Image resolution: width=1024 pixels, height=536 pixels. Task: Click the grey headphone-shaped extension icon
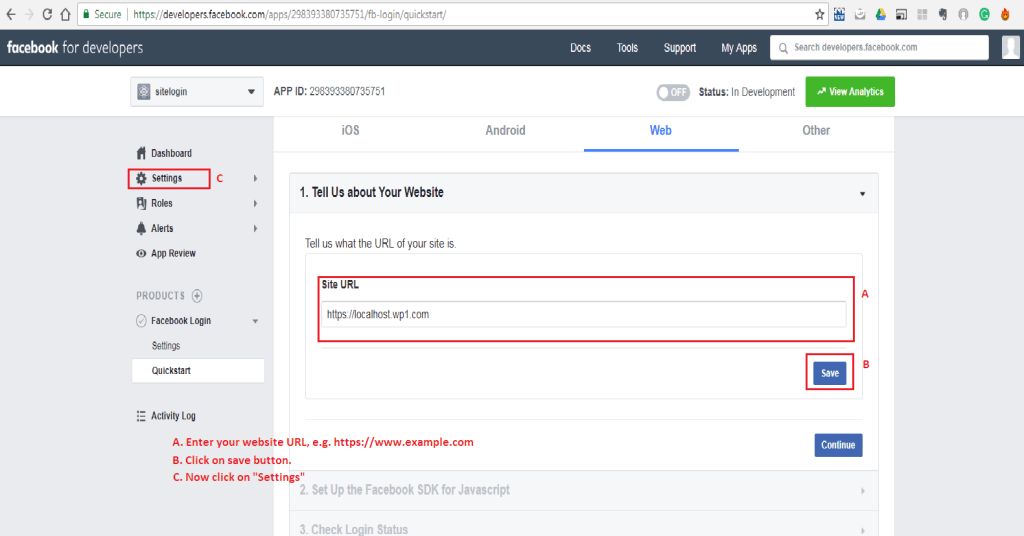point(963,14)
